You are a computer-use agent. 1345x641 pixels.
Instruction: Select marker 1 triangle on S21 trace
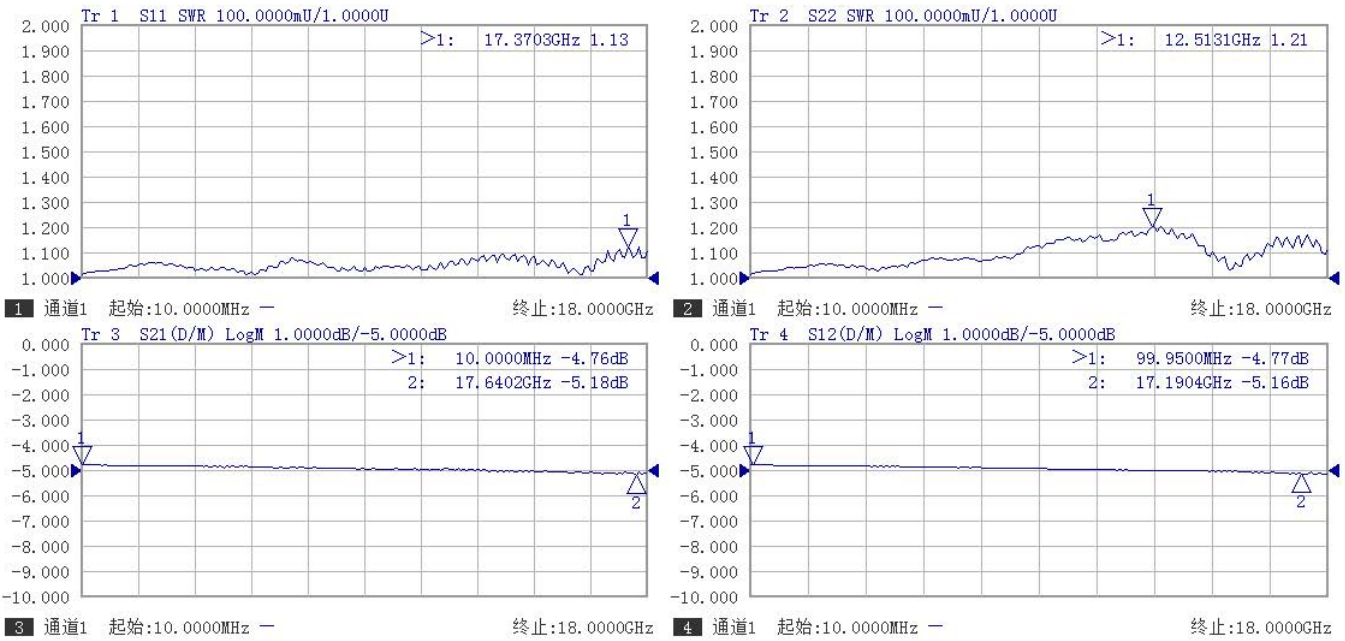[82, 454]
